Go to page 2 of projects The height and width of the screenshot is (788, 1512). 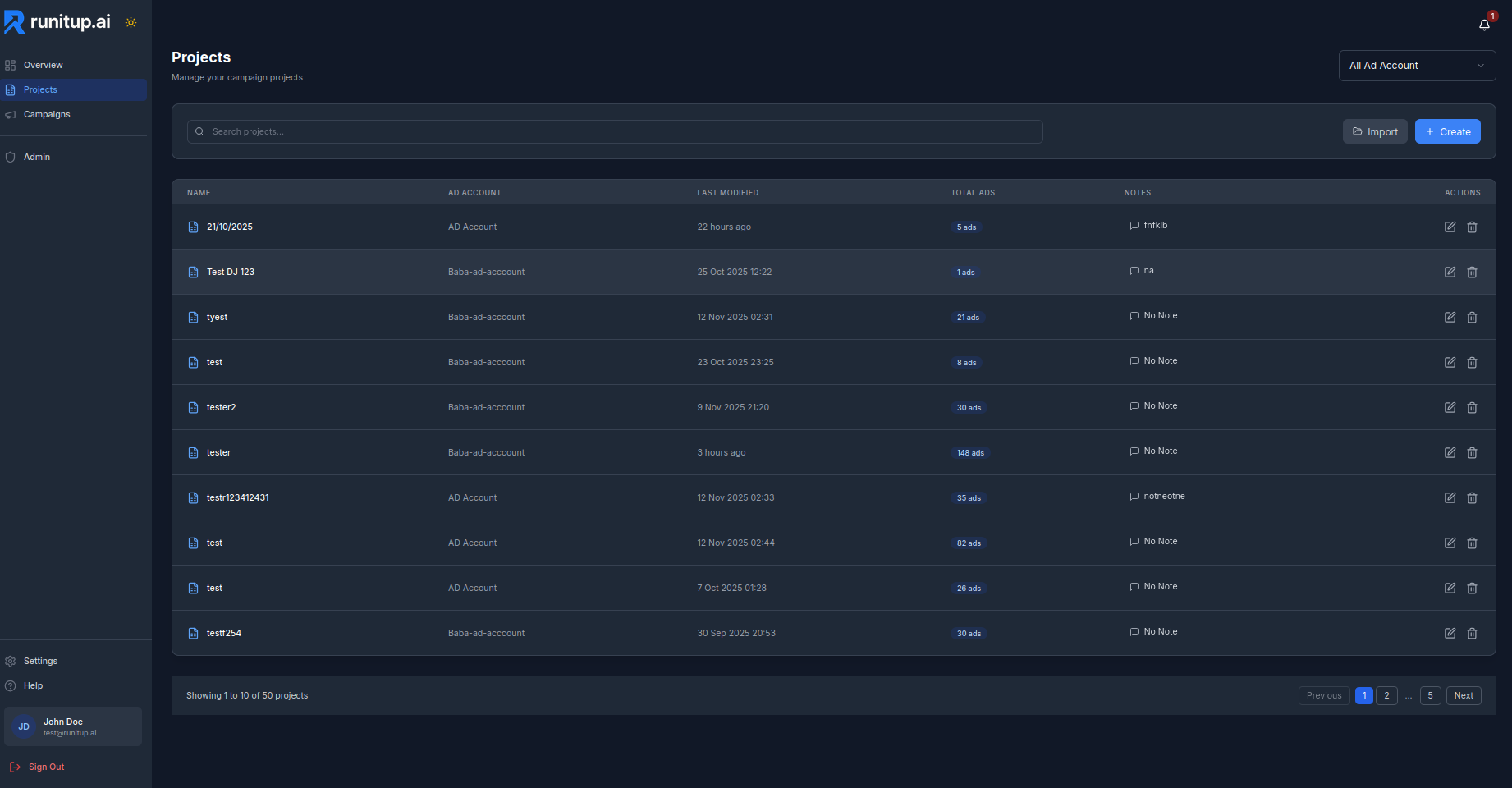1386,696
